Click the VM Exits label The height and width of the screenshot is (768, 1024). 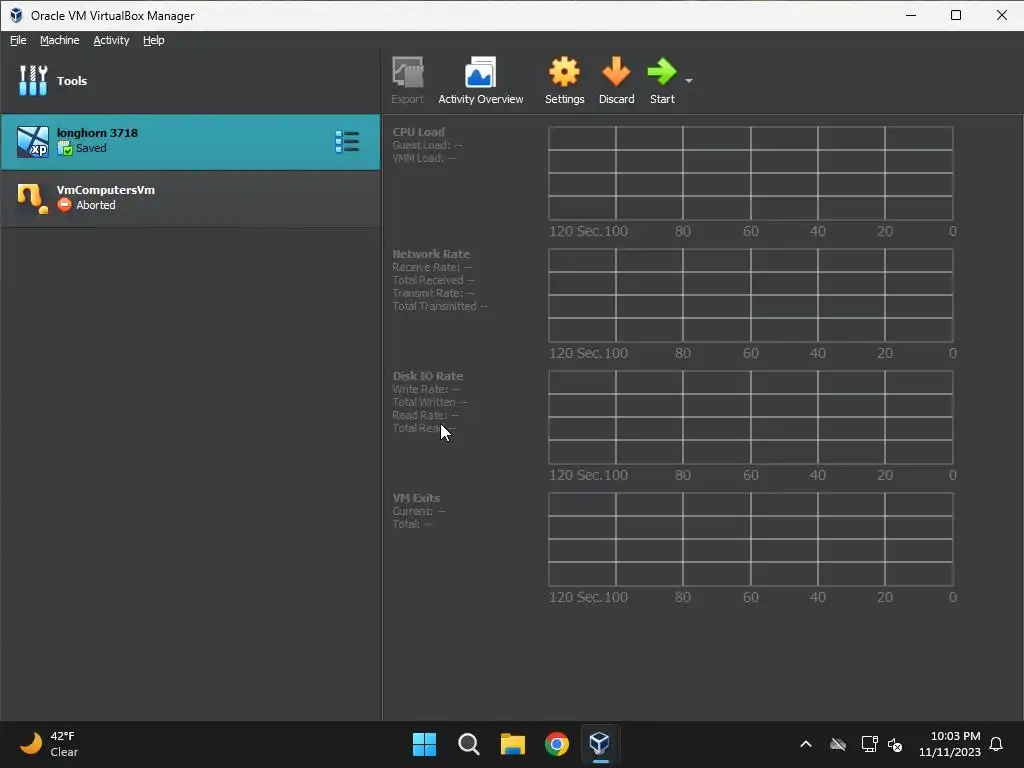click(416, 498)
